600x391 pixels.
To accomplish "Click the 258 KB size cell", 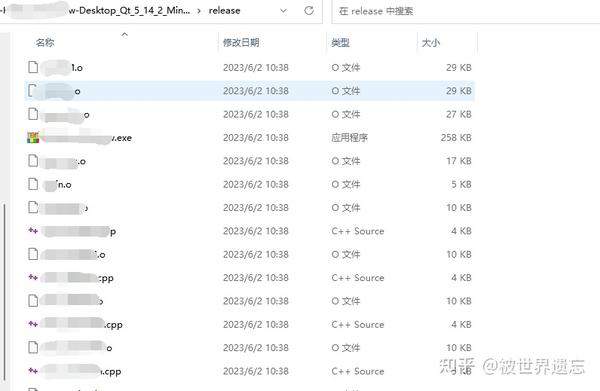I will (456, 138).
